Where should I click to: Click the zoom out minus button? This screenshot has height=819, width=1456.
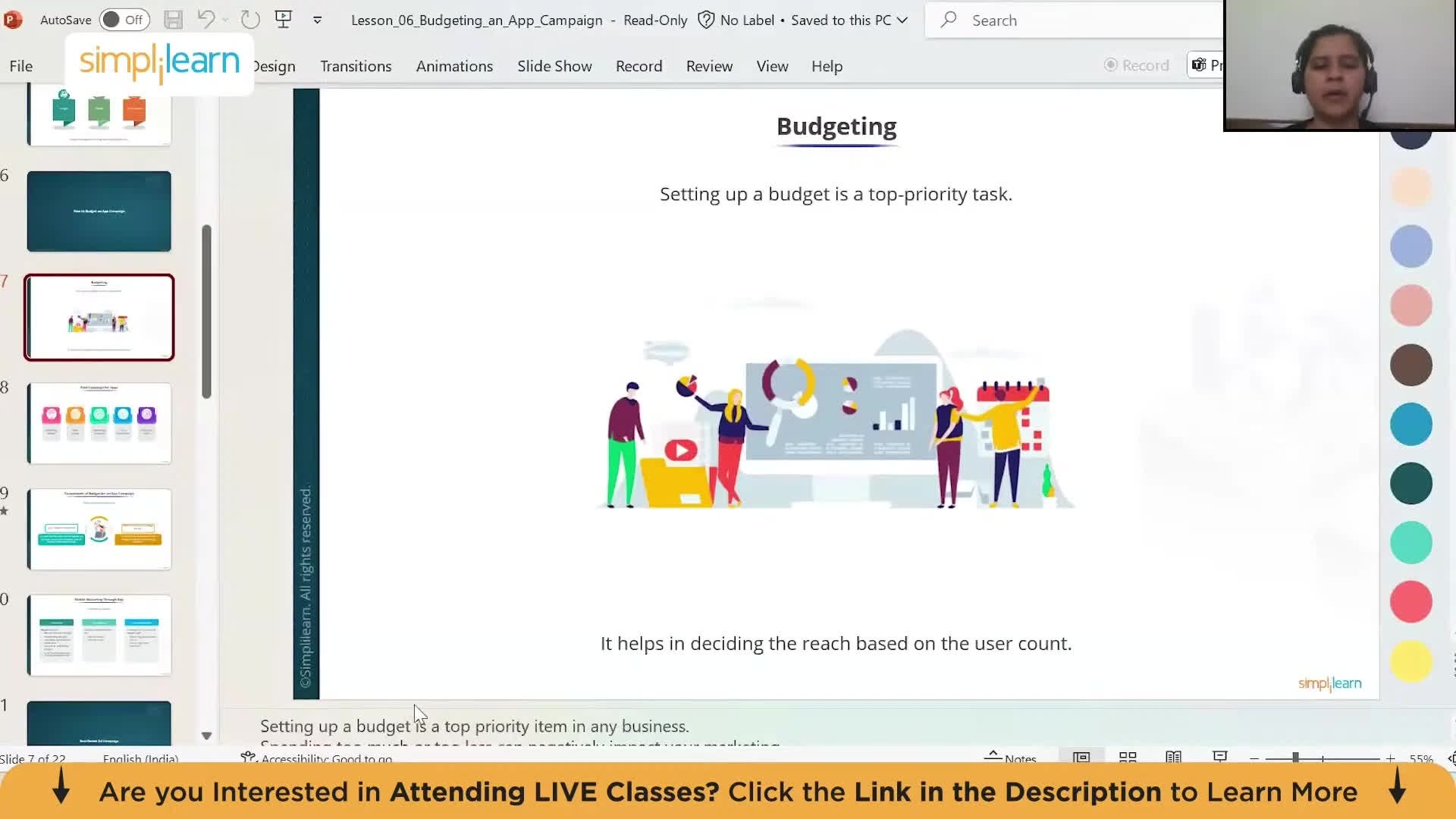coord(1254,758)
